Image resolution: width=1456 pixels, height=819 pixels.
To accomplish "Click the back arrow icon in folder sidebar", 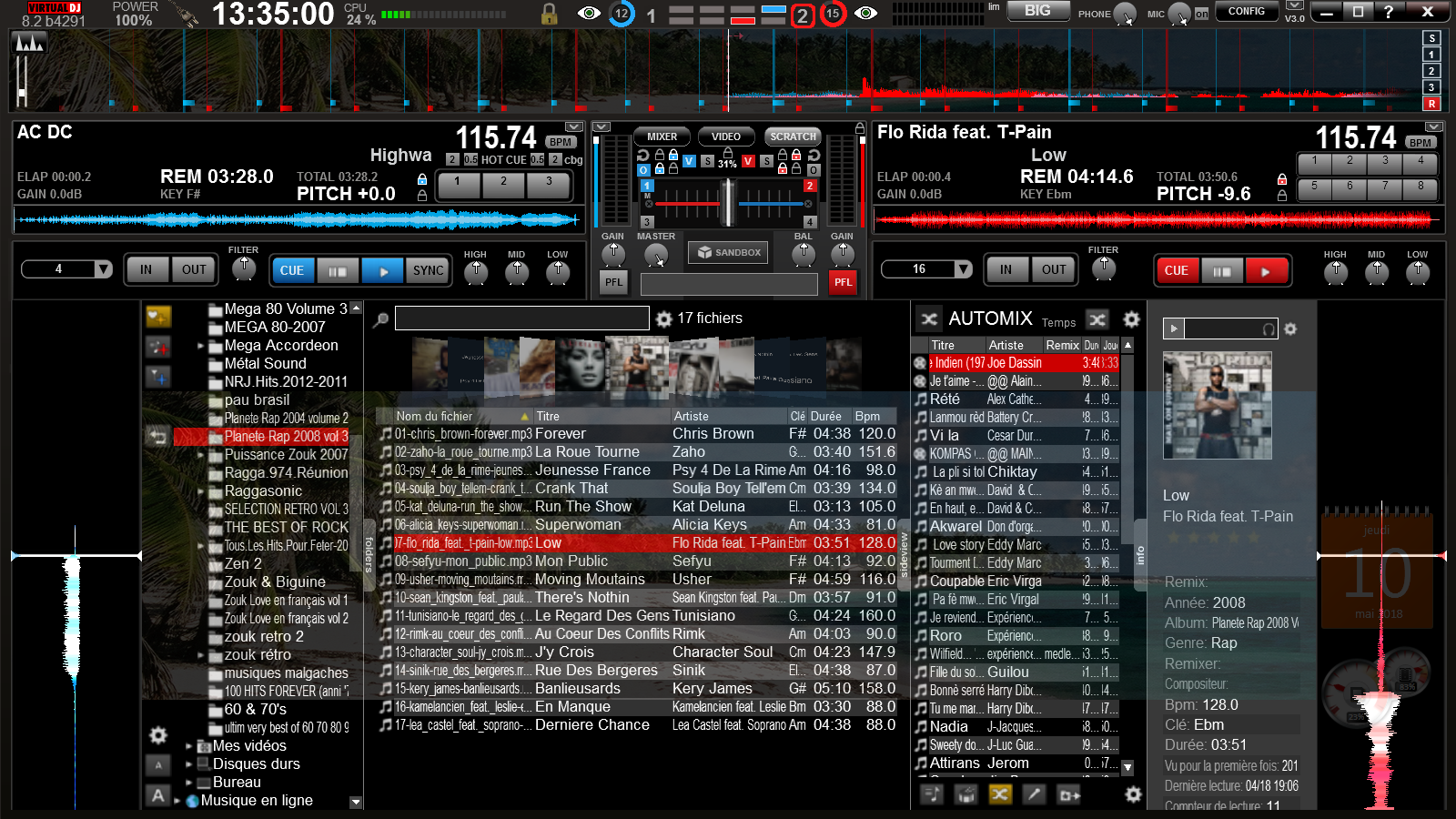I will (158, 437).
